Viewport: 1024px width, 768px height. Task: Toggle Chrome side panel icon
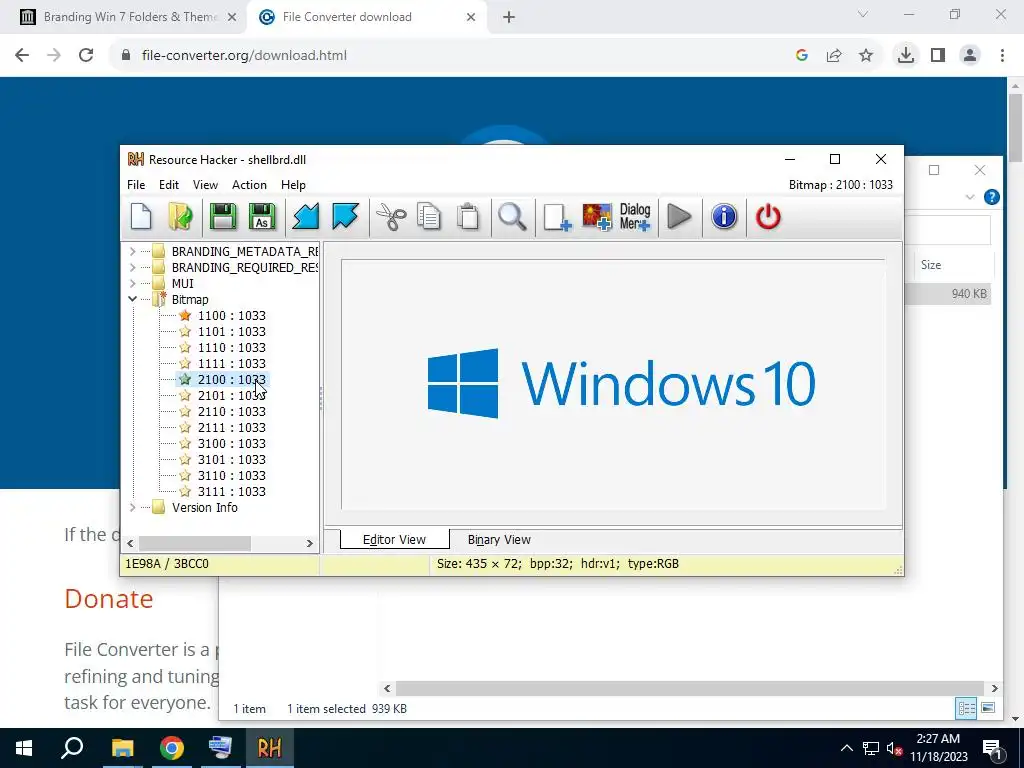(x=938, y=56)
